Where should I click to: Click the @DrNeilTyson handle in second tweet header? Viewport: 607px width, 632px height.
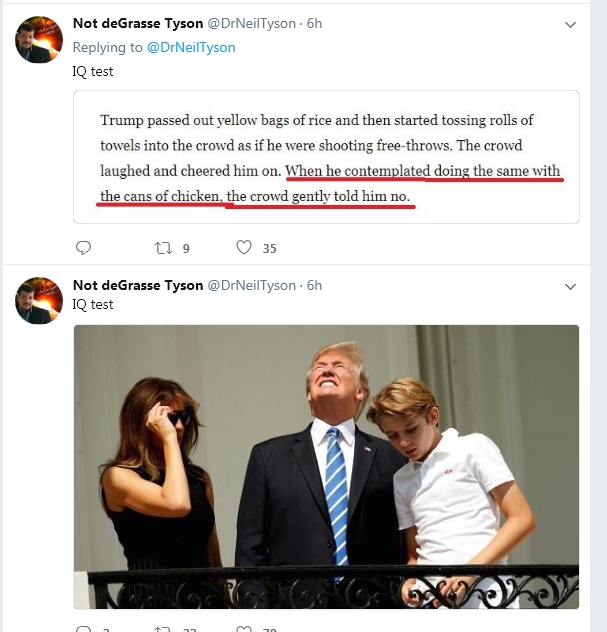pos(251,285)
